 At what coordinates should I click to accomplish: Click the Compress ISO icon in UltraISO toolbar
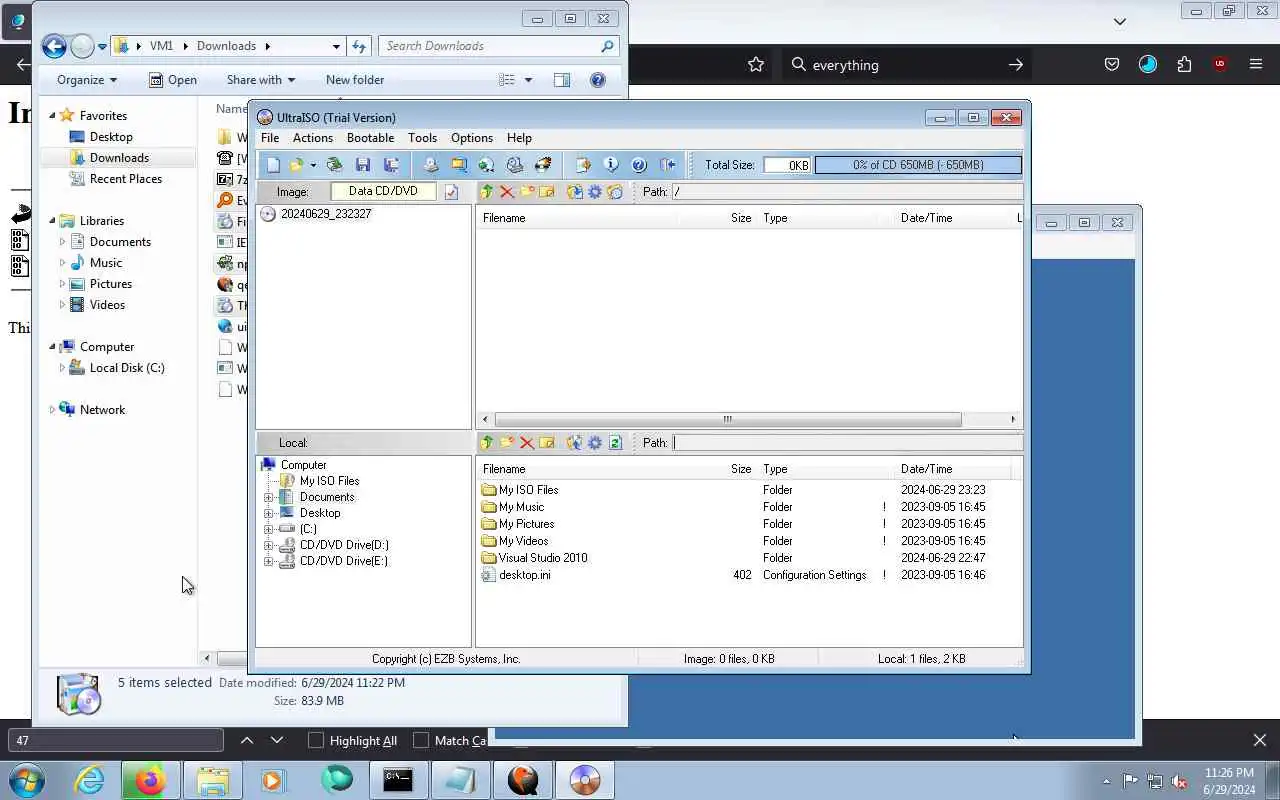[x=459, y=165]
